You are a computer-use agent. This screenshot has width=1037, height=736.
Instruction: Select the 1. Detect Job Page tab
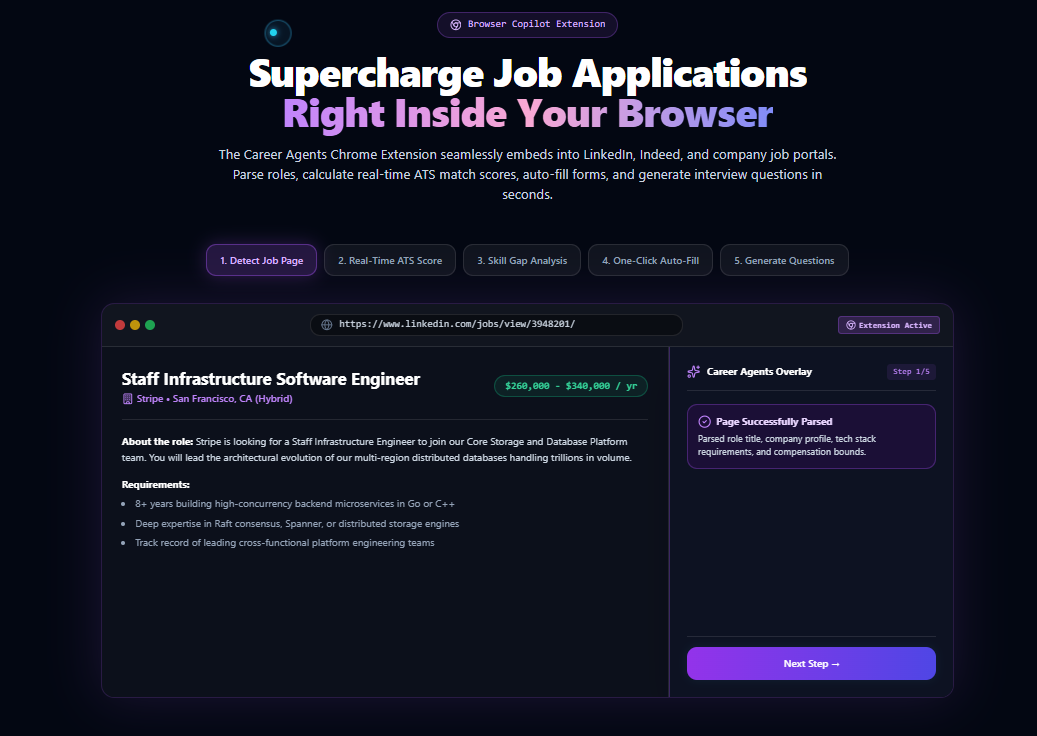point(261,260)
